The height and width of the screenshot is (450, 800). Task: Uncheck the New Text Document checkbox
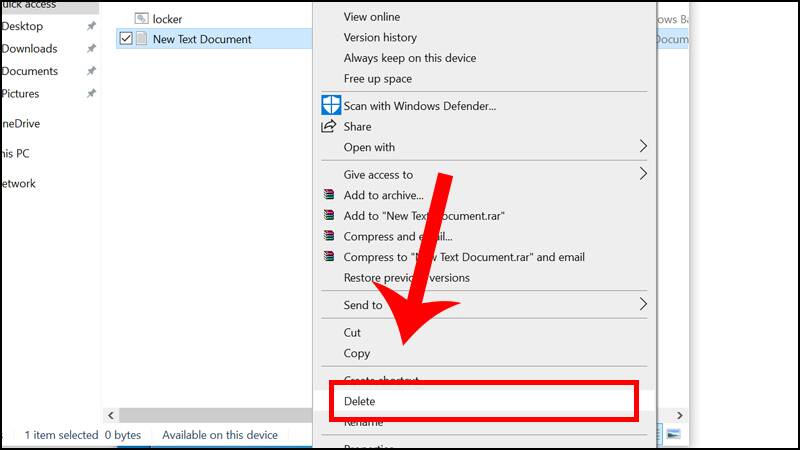point(125,39)
